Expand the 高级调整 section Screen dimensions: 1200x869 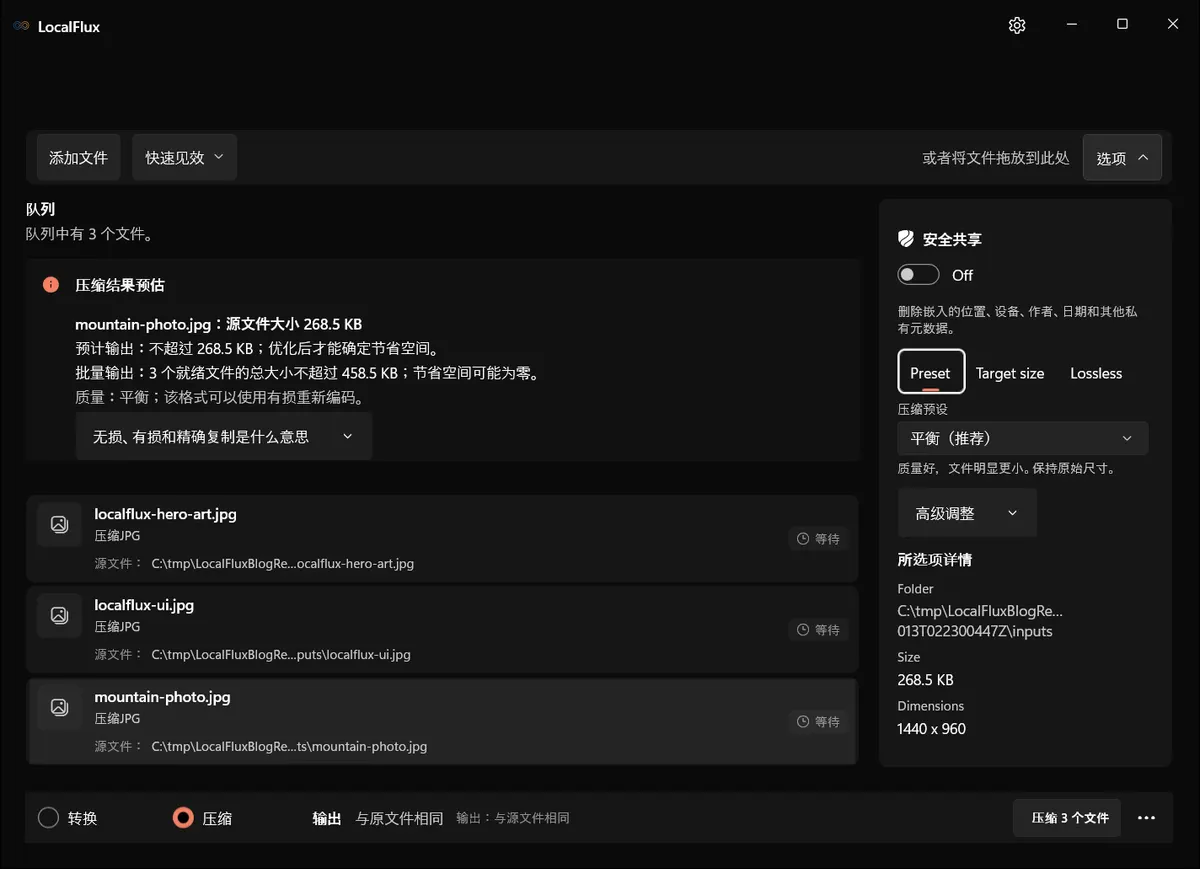(967, 513)
